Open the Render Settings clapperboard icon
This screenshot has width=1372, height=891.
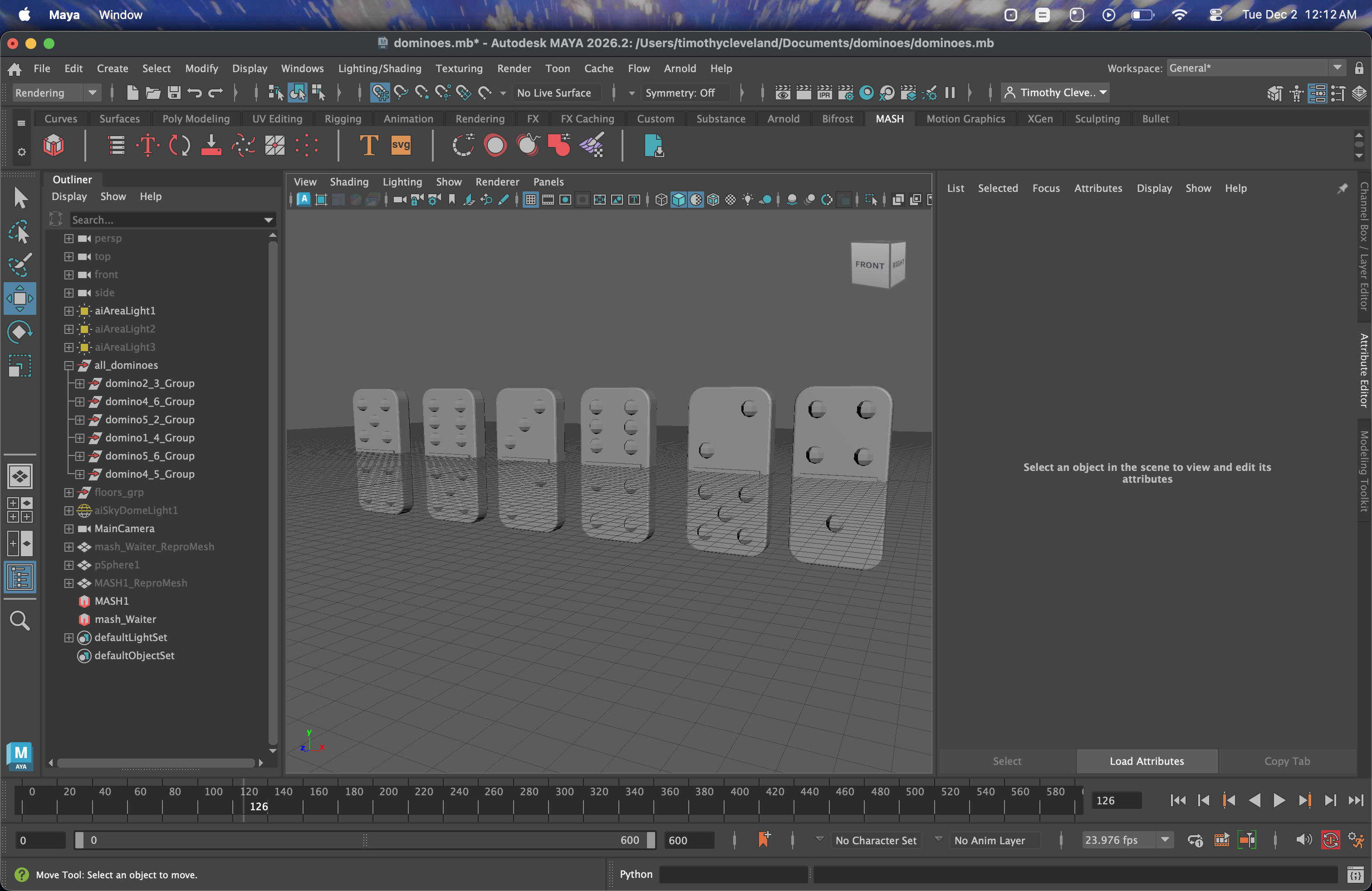(845, 93)
